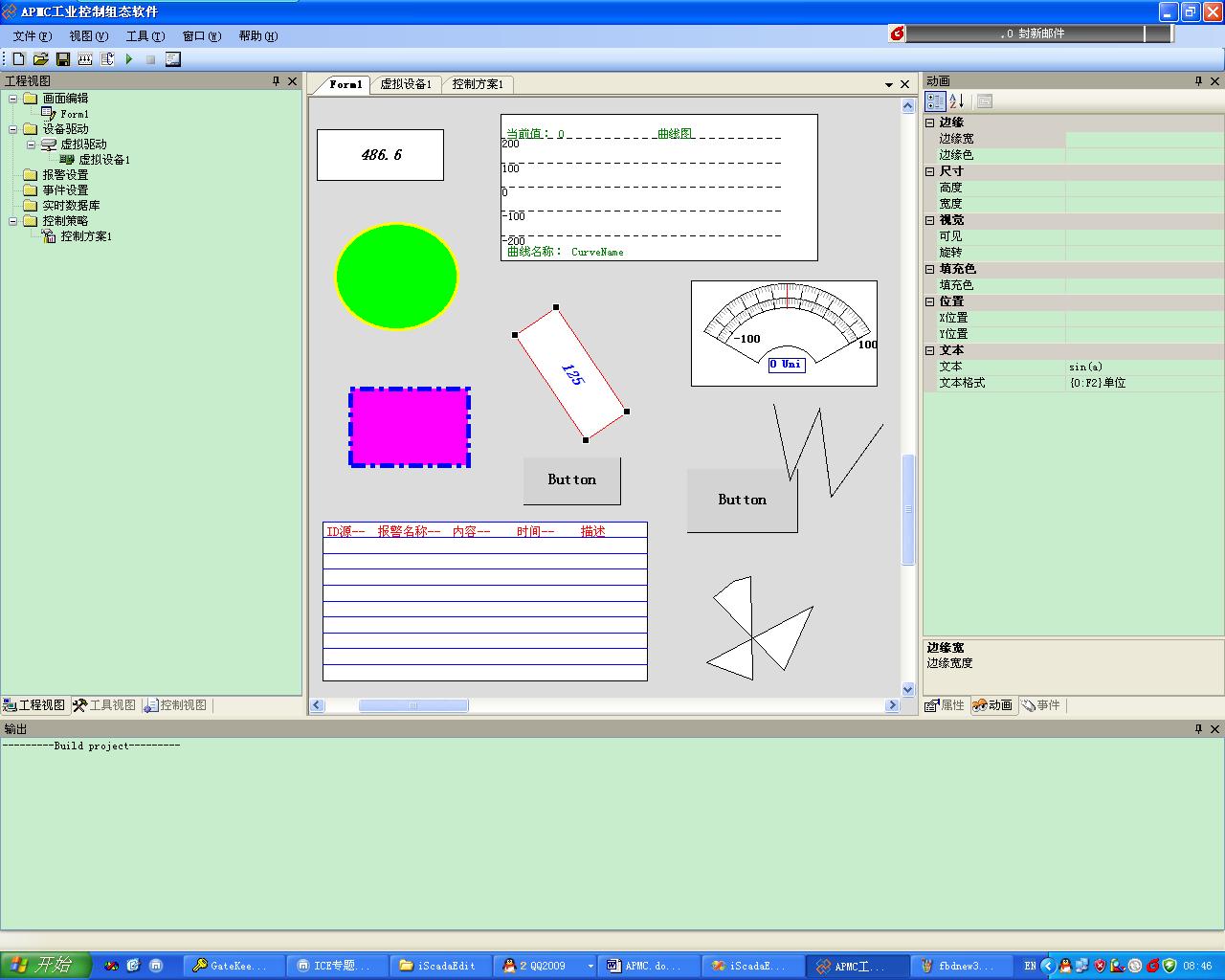The image size is (1225, 980).
Task: Switch to the 事件 tab
Action: click(x=1041, y=705)
